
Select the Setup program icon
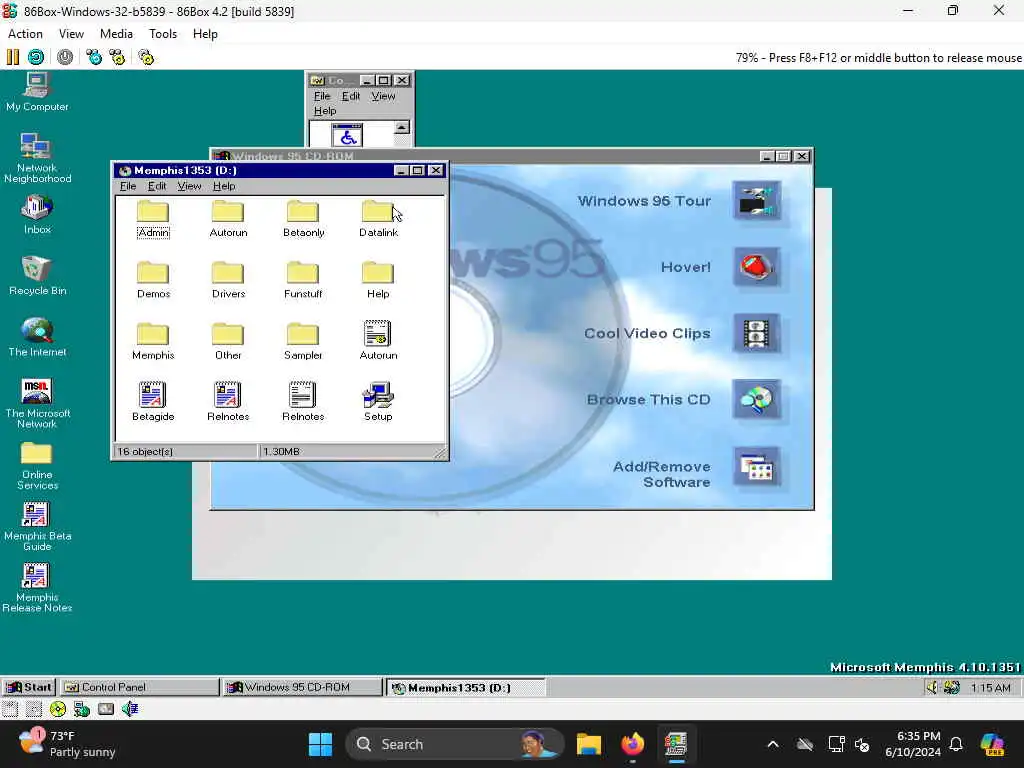click(378, 402)
